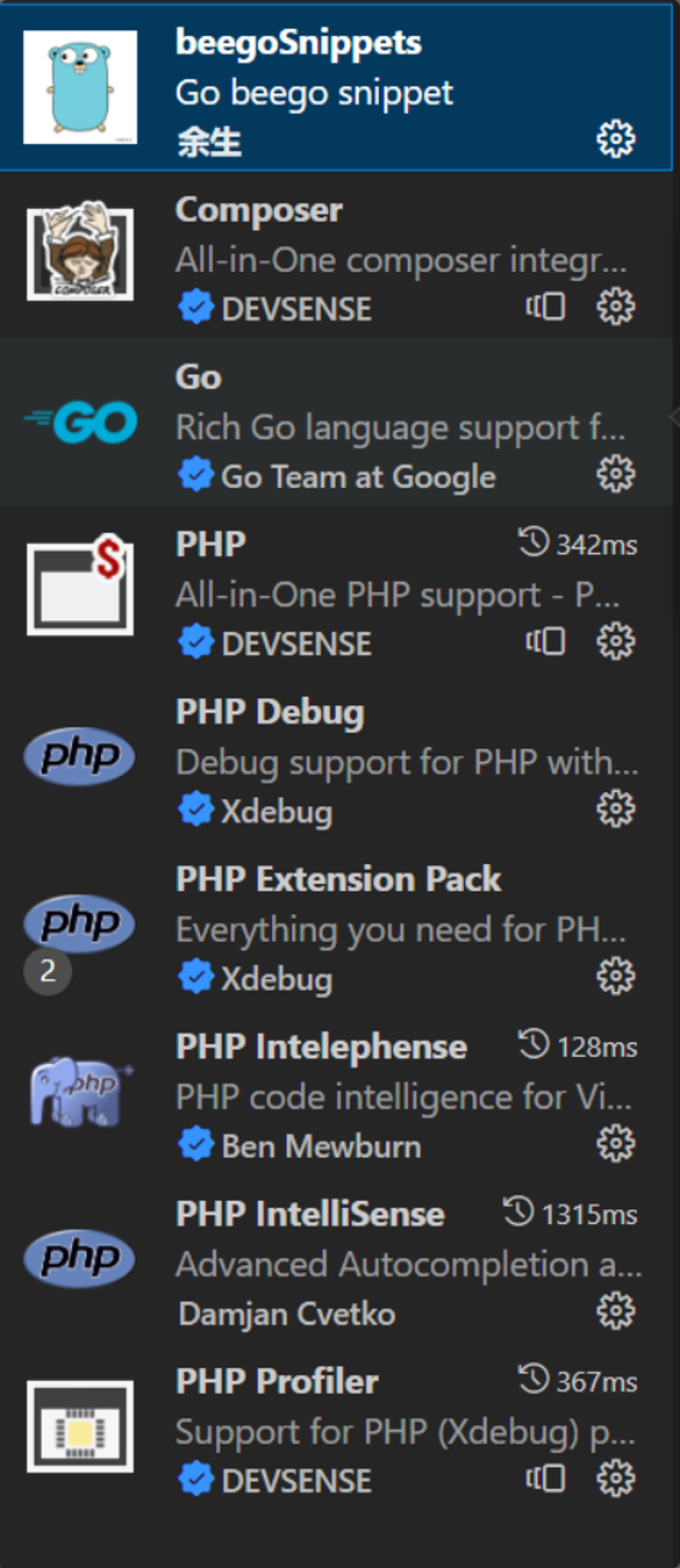This screenshot has height=1568, width=680.
Task: Click the PHP Intelephense gear icon
Action: point(616,1144)
